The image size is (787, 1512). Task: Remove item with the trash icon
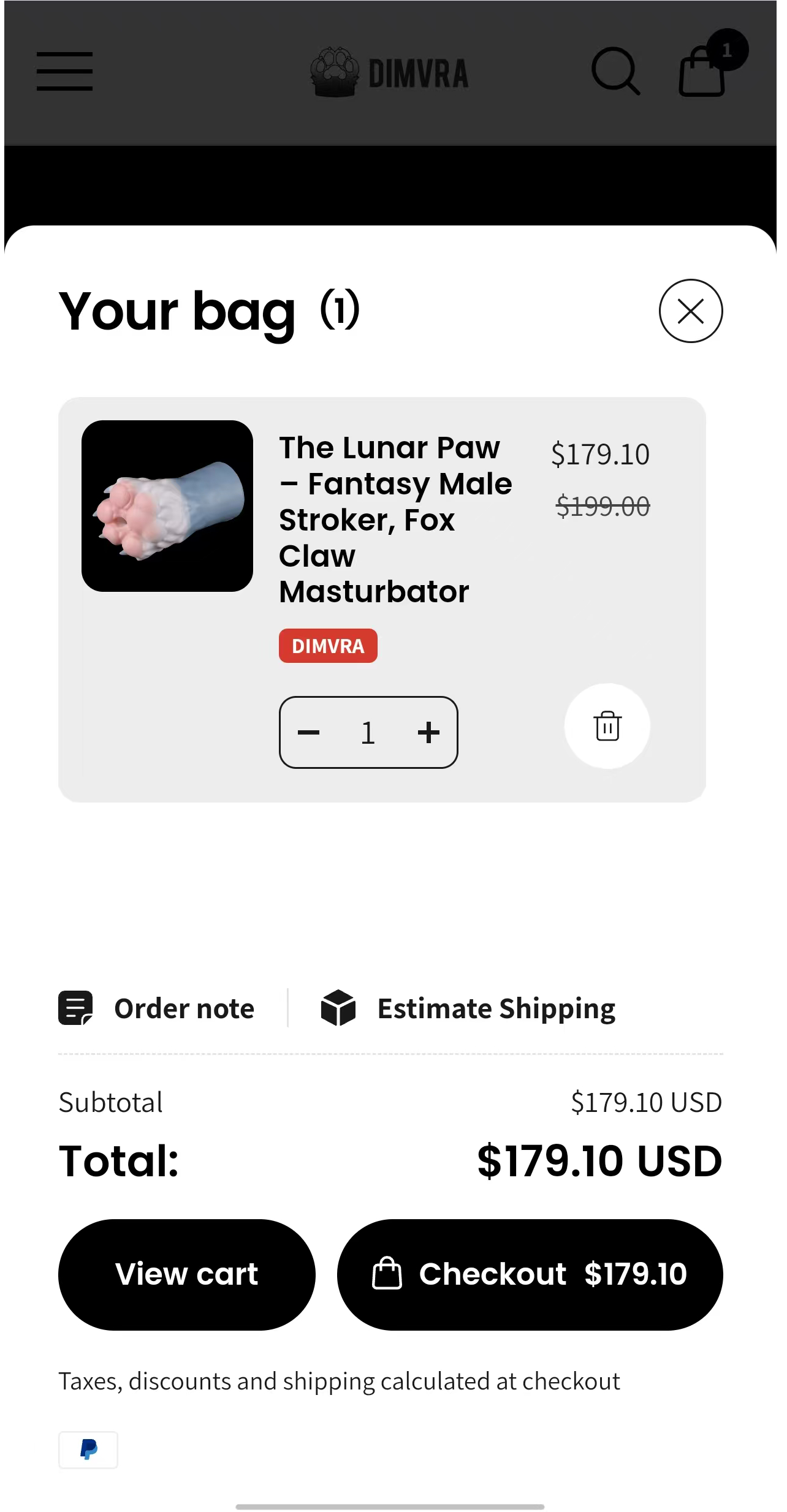point(607,727)
